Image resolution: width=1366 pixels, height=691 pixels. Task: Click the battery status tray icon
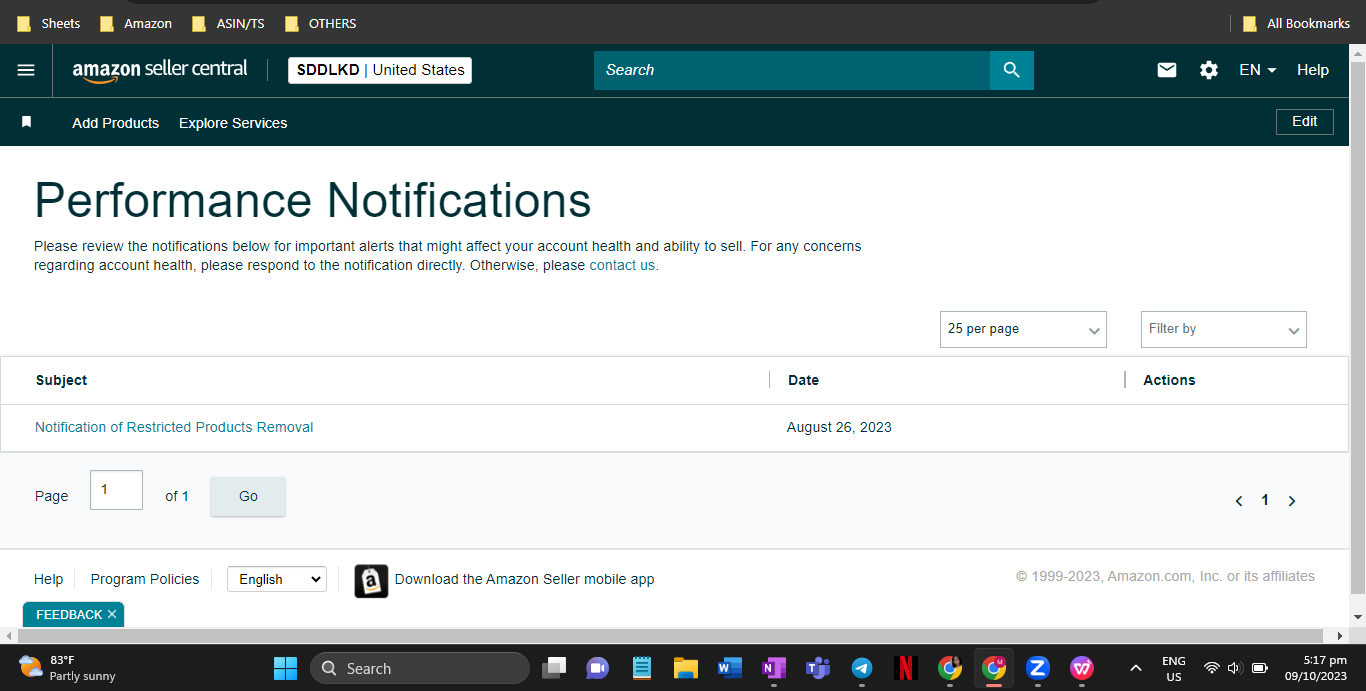[1259, 668]
